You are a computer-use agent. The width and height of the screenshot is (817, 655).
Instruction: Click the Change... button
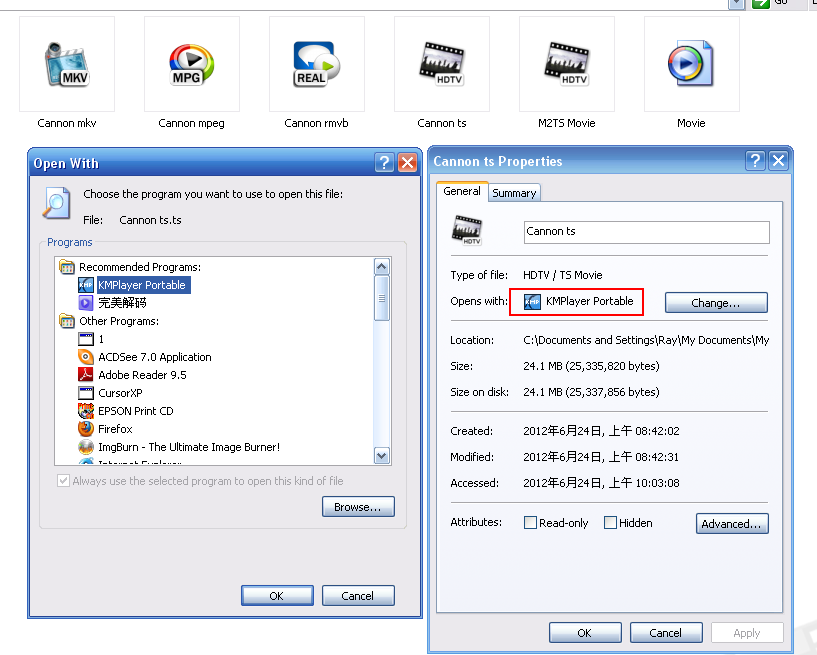716,303
